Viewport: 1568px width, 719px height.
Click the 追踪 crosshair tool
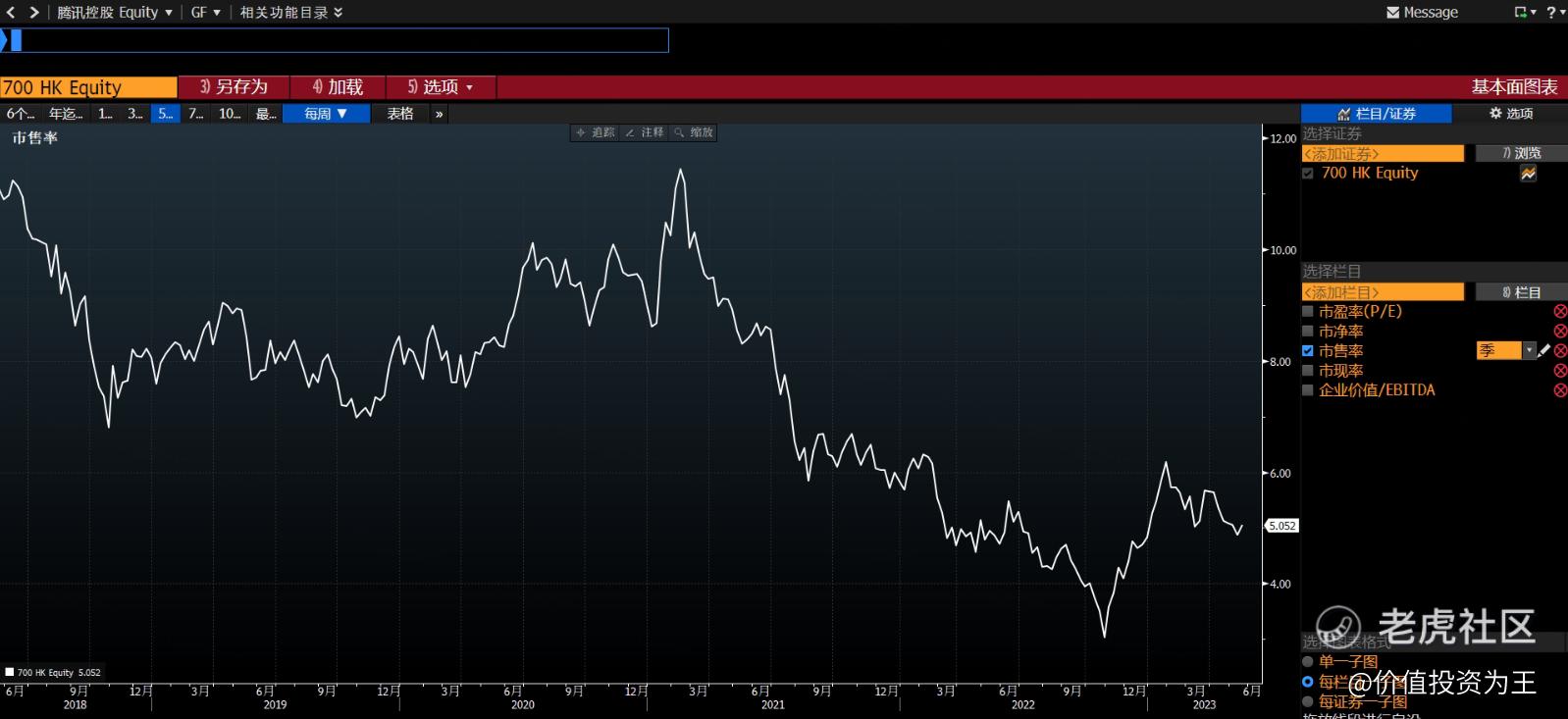[595, 132]
